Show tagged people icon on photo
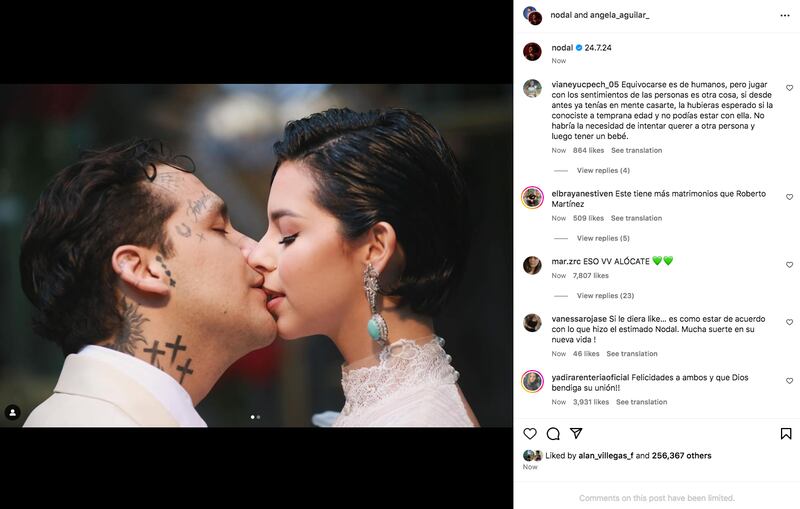 12,412
